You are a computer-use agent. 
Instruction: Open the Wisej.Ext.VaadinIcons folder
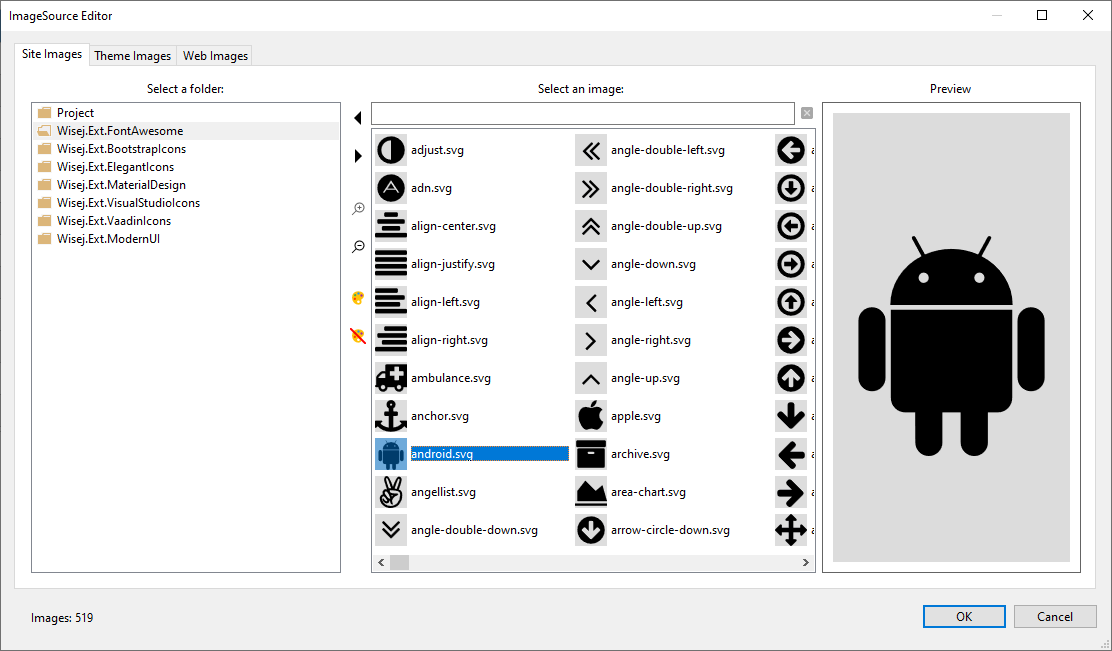pos(113,221)
